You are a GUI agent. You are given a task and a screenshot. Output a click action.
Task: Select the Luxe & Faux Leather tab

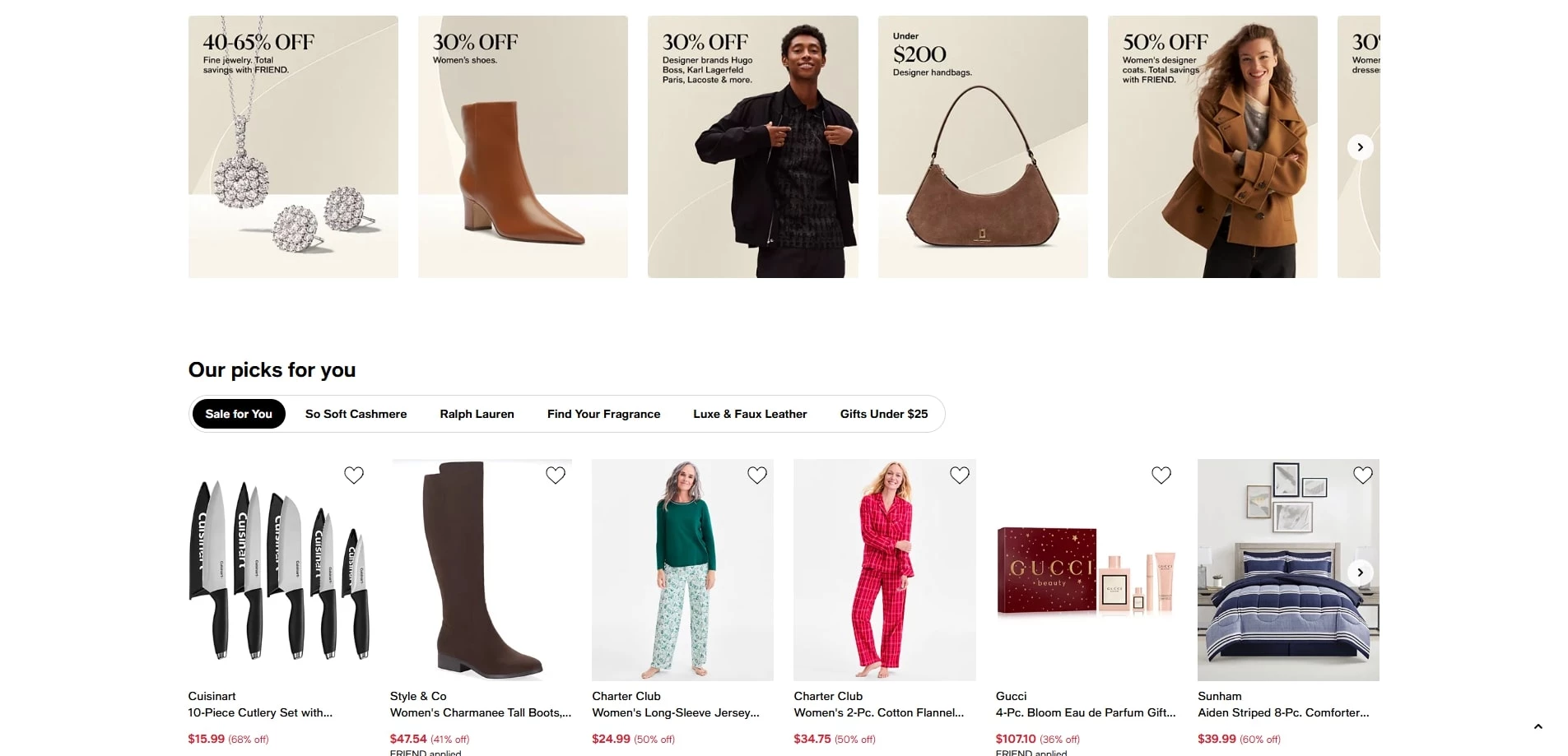[x=750, y=414]
